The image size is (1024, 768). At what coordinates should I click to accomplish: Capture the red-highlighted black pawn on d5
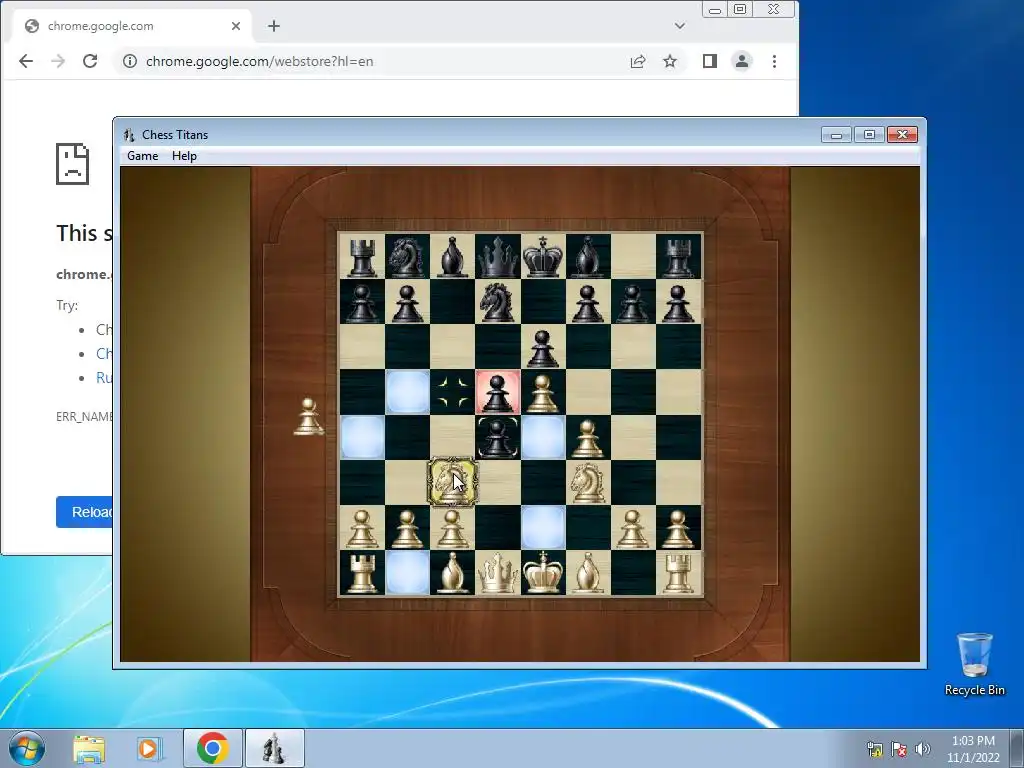(x=498, y=392)
